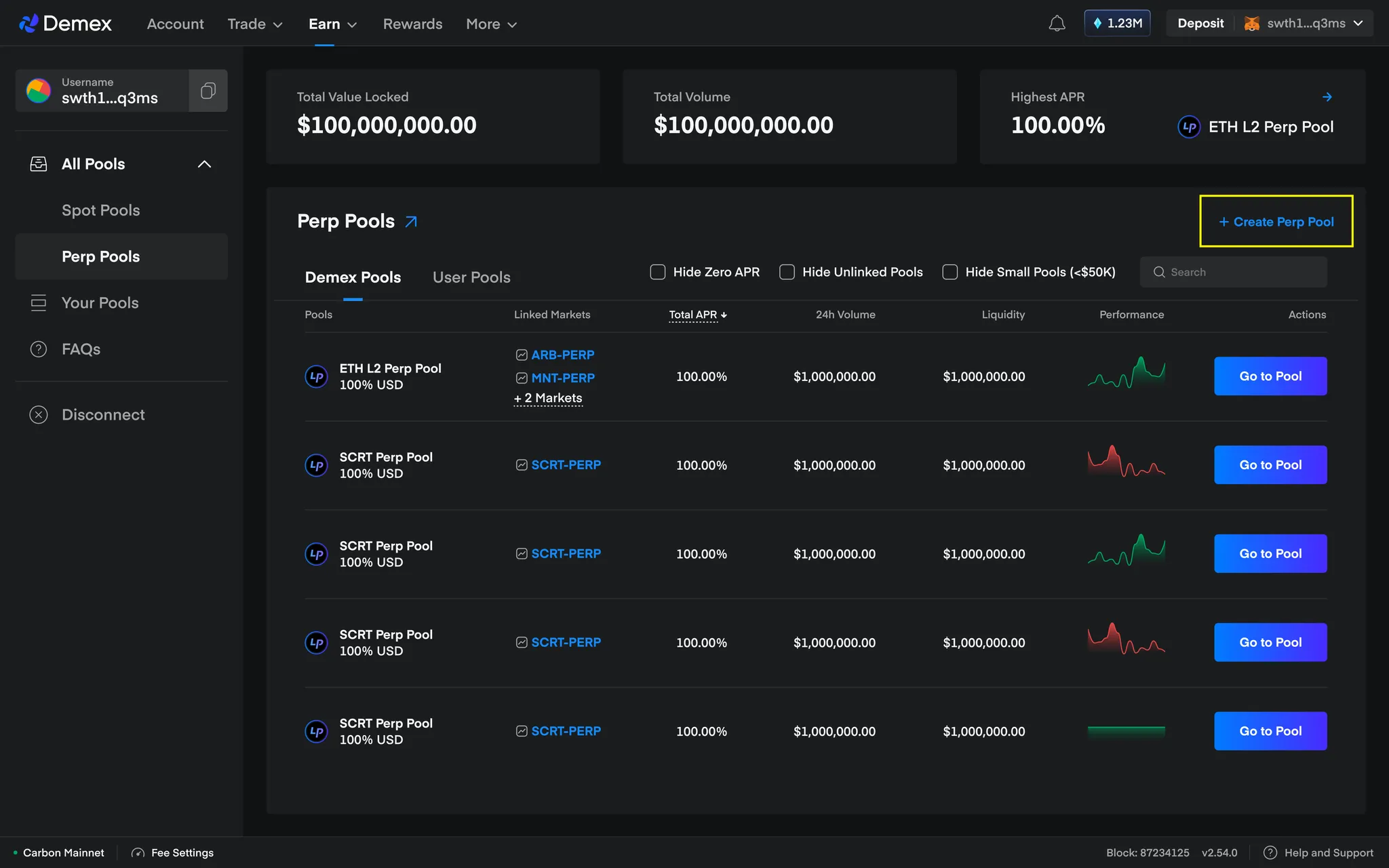Check Hide Small Pools (<$50K)

pos(950,272)
